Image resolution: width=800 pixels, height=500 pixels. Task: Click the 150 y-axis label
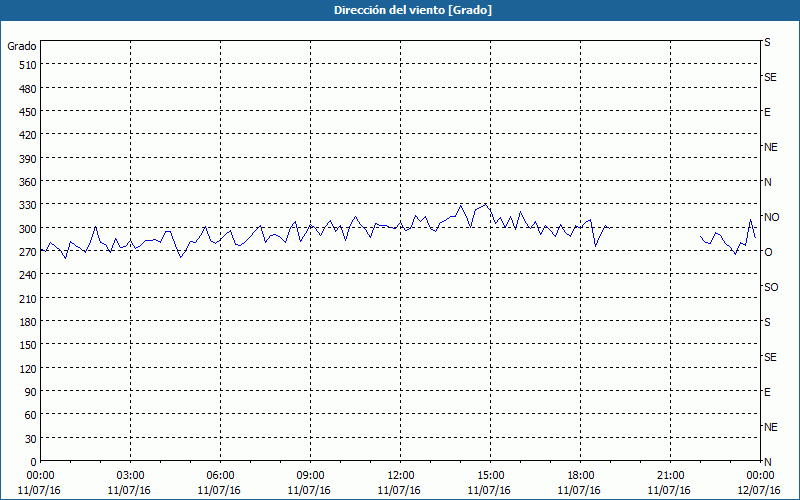click(x=29, y=345)
